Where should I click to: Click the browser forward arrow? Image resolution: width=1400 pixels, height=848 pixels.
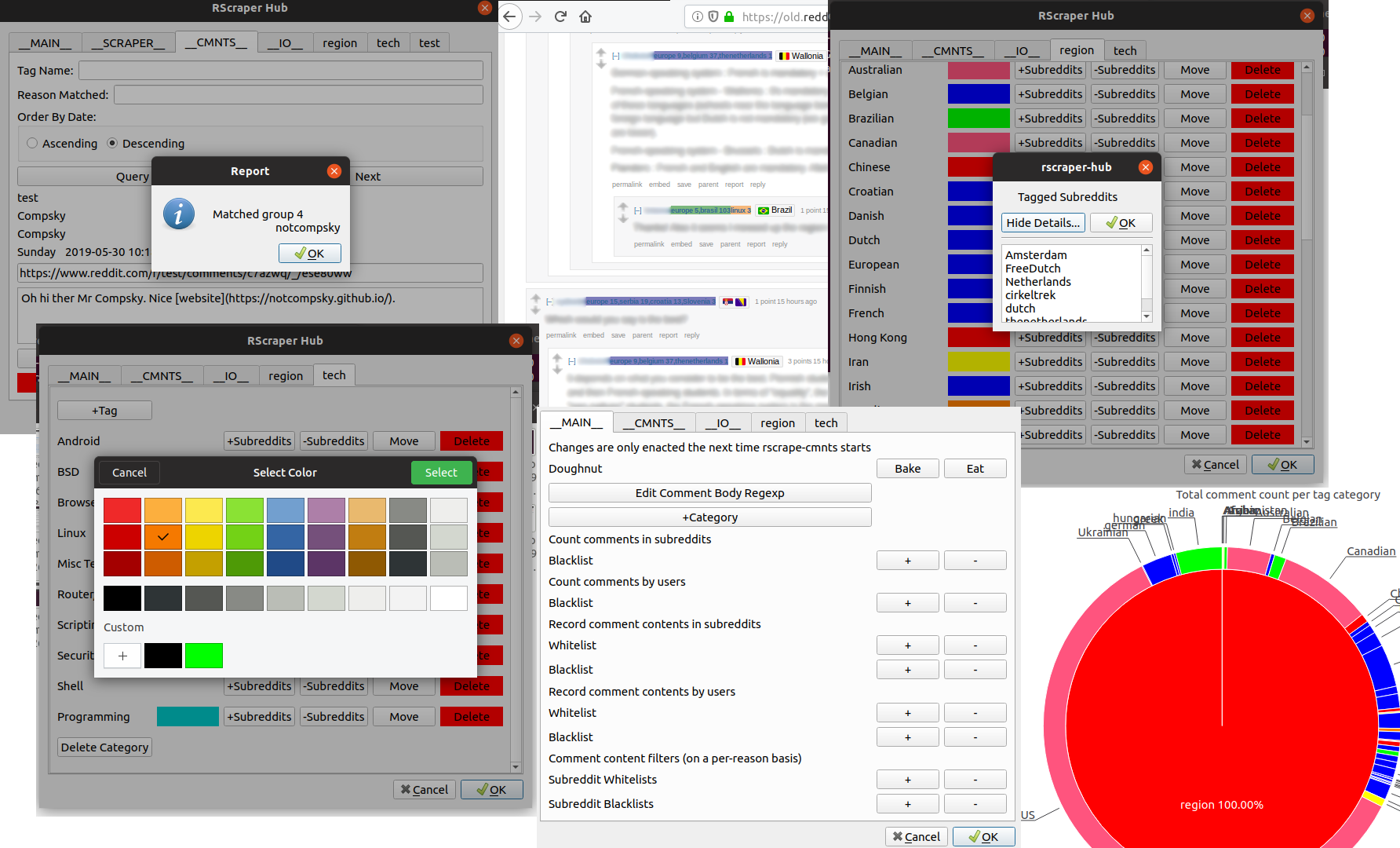[535, 16]
